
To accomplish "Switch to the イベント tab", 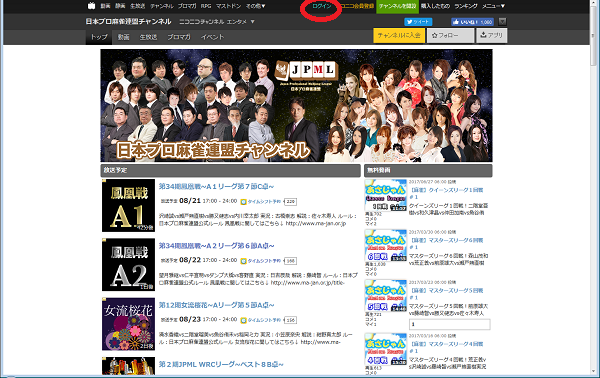I will 212,37.
